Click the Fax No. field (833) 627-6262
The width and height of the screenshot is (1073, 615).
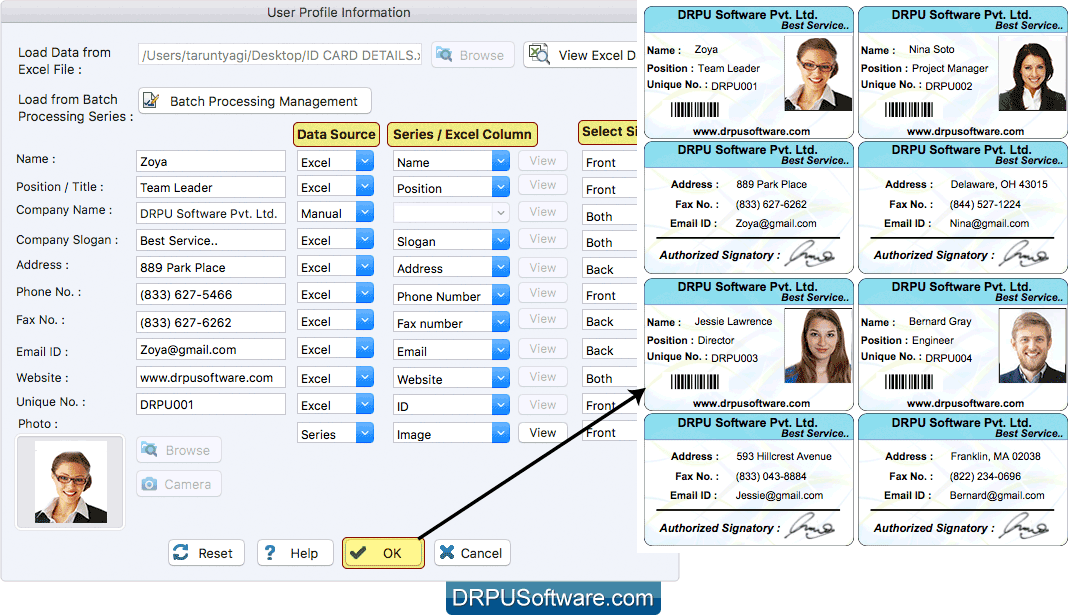tap(211, 322)
